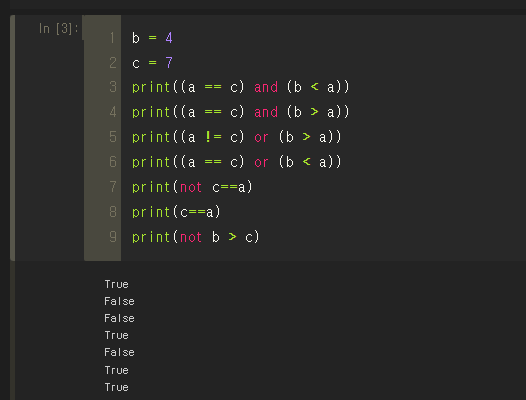Click line number 9 in gutter
This screenshot has width=526, height=400.
click(x=112, y=237)
